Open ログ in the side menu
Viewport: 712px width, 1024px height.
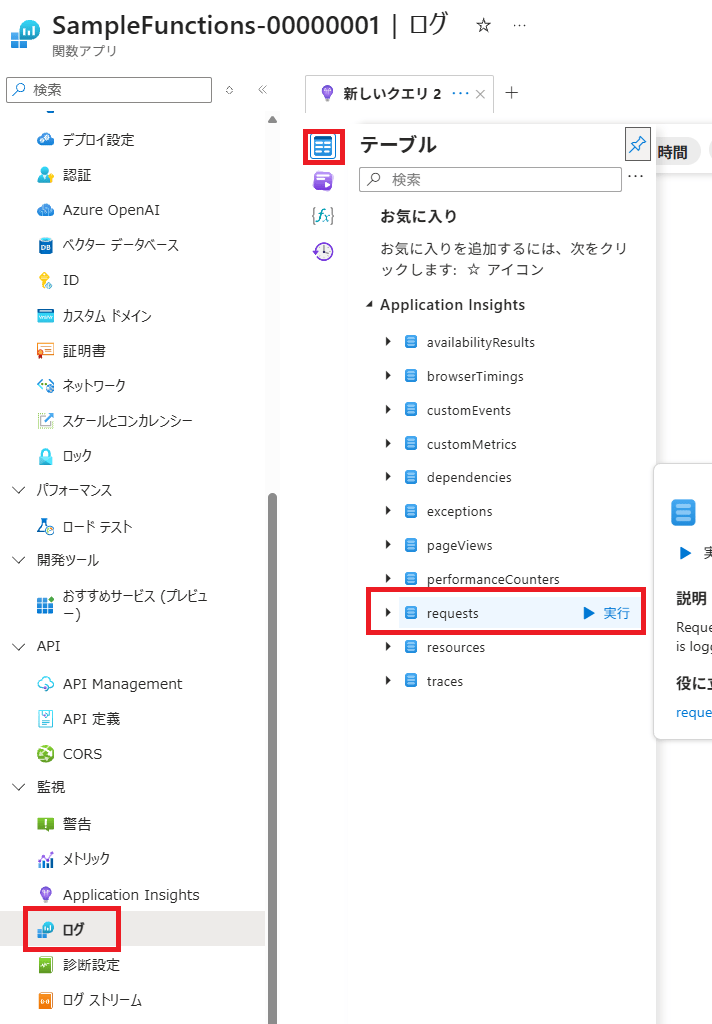coord(74,930)
